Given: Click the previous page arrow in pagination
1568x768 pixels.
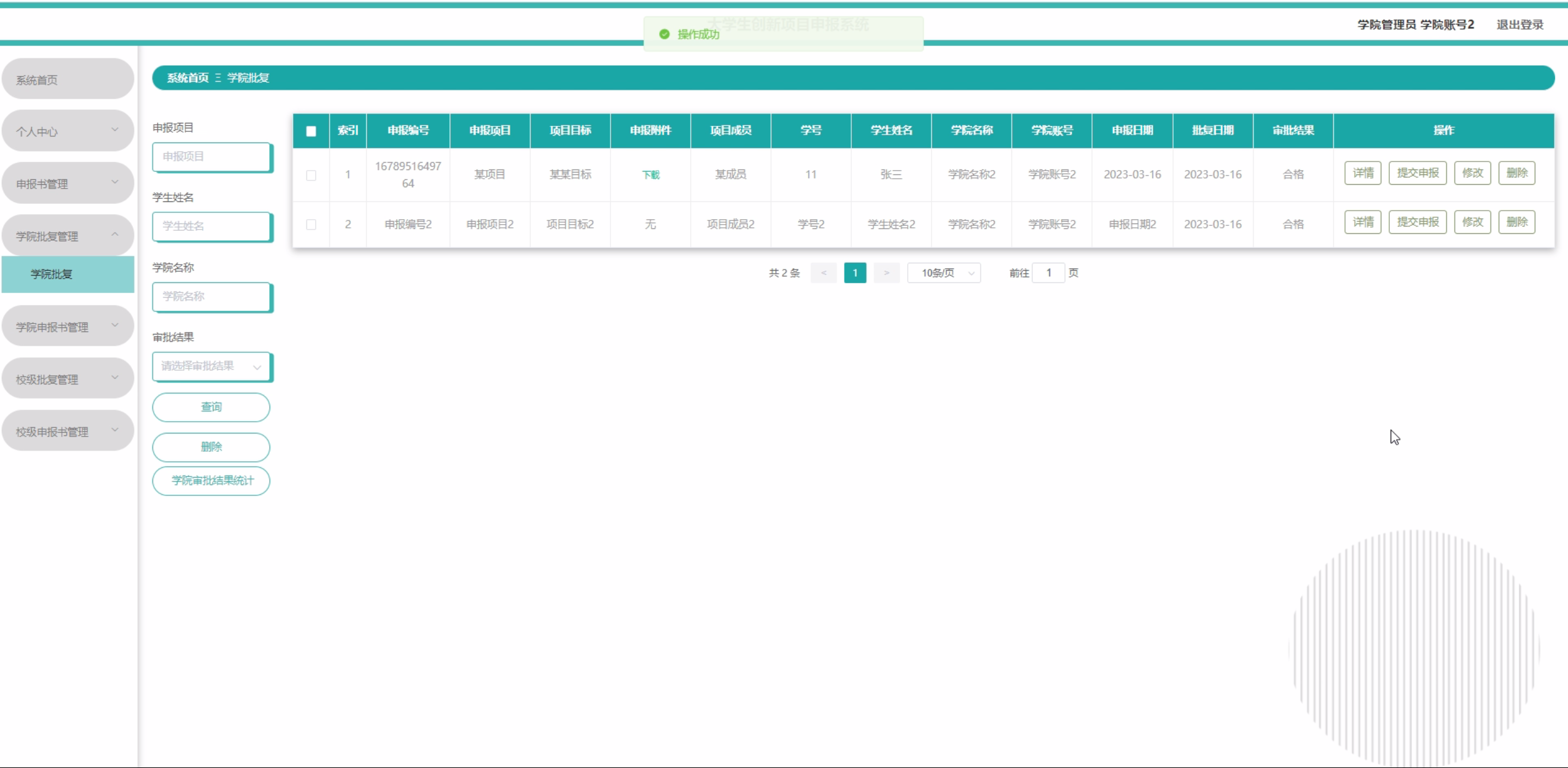Looking at the screenshot, I should (824, 273).
